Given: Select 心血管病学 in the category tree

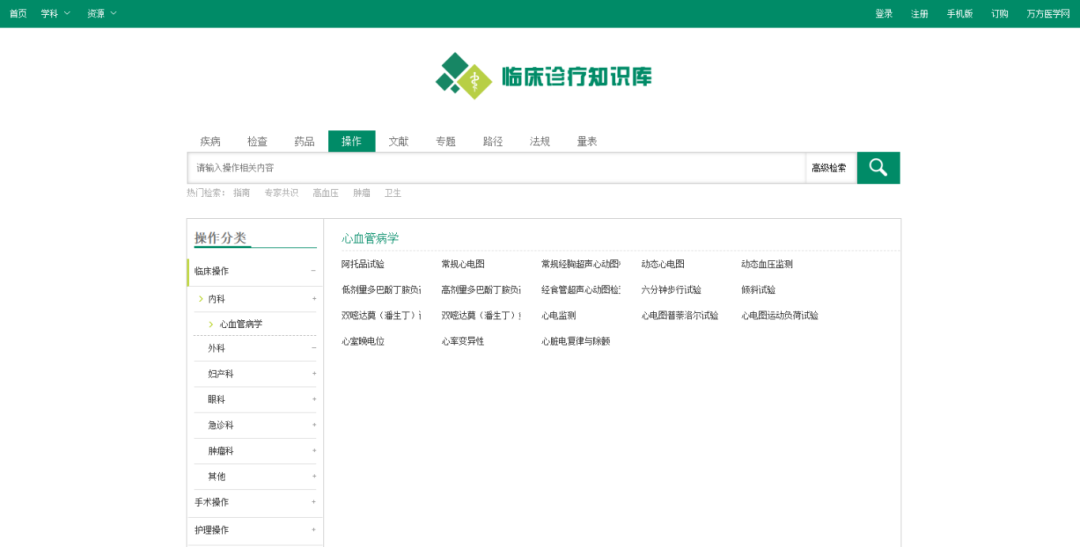Looking at the screenshot, I should pos(241,324).
